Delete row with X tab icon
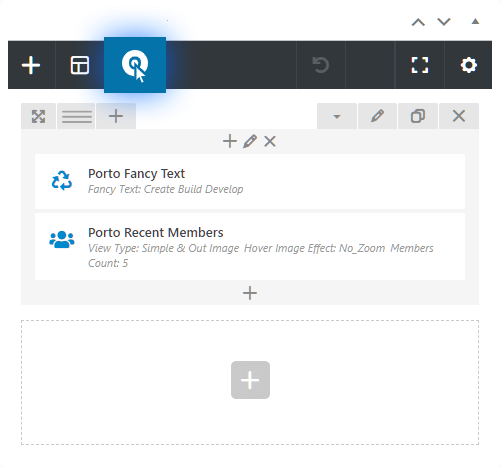The width and height of the screenshot is (501, 467). pyautogui.click(x=459, y=116)
